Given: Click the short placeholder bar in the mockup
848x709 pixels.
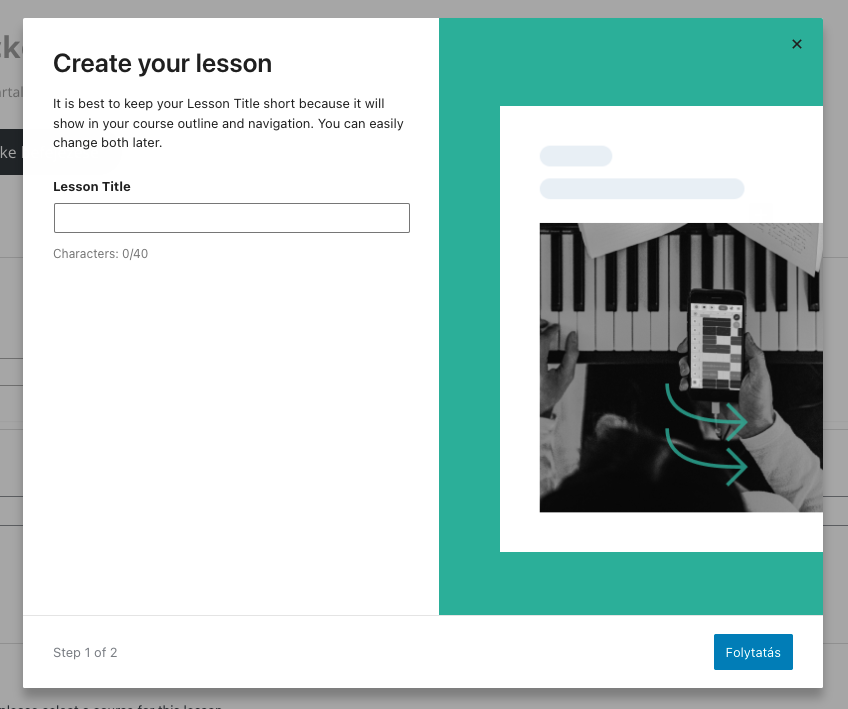Looking at the screenshot, I should coord(576,156).
